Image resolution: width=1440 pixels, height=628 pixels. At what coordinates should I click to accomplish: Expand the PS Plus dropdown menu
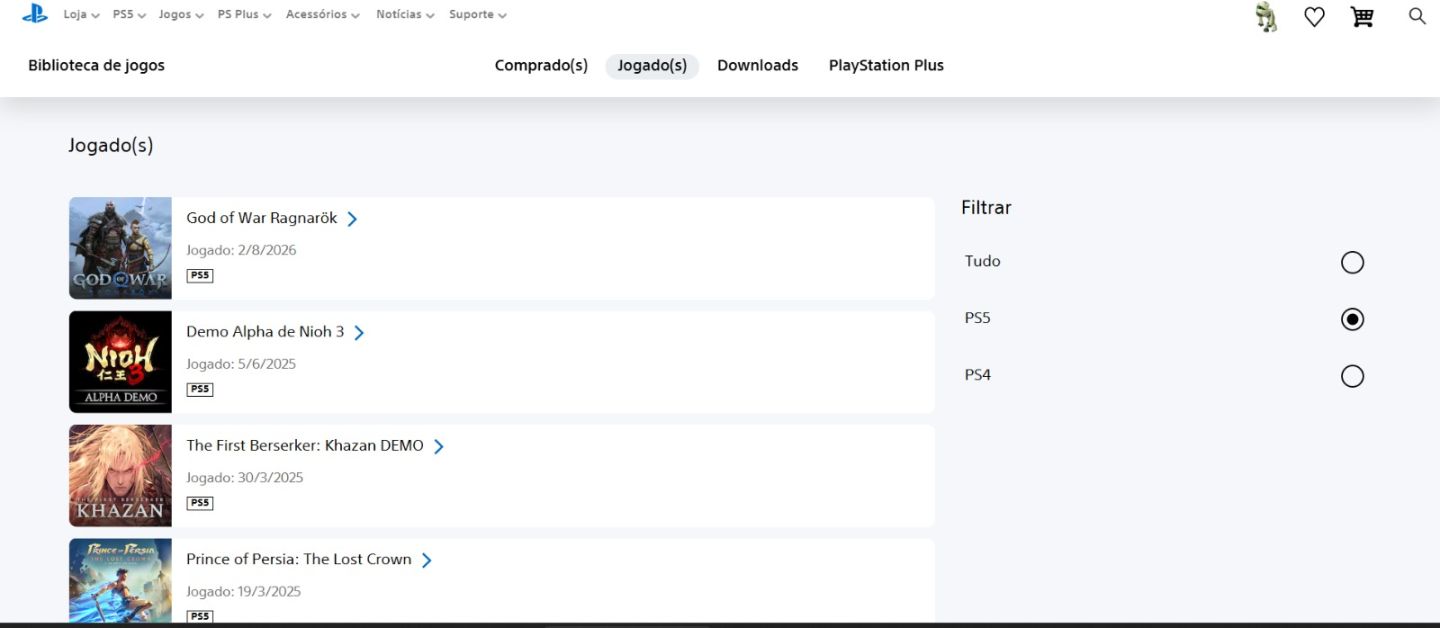point(245,15)
